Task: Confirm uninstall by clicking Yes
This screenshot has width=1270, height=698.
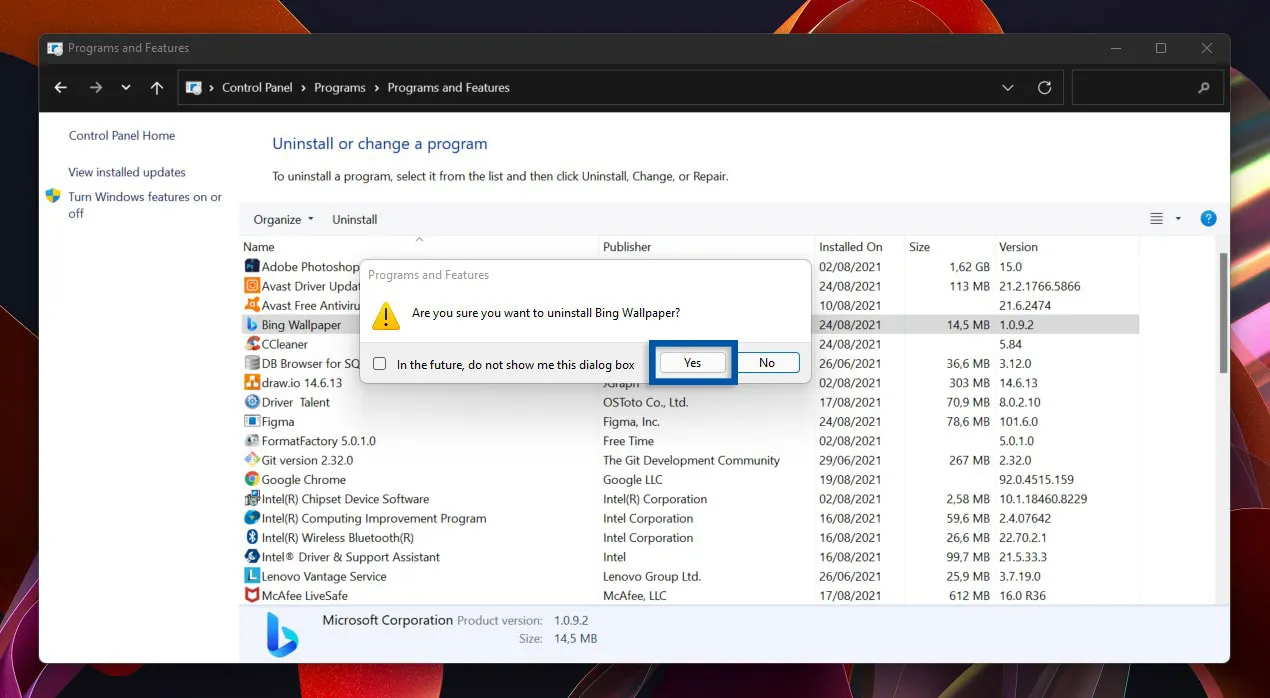Action: pos(692,363)
